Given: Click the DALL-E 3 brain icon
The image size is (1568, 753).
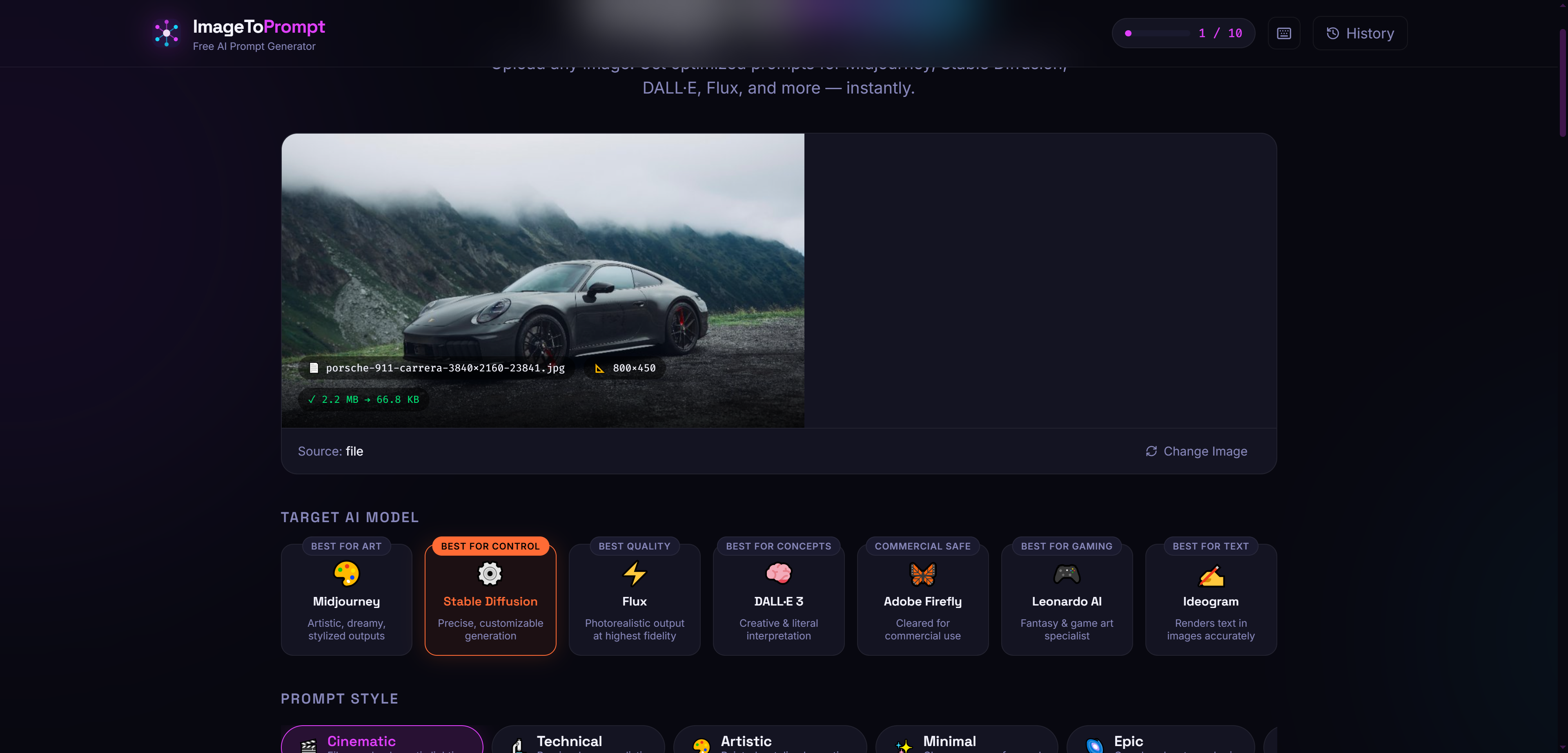Looking at the screenshot, I should [779, 573].
